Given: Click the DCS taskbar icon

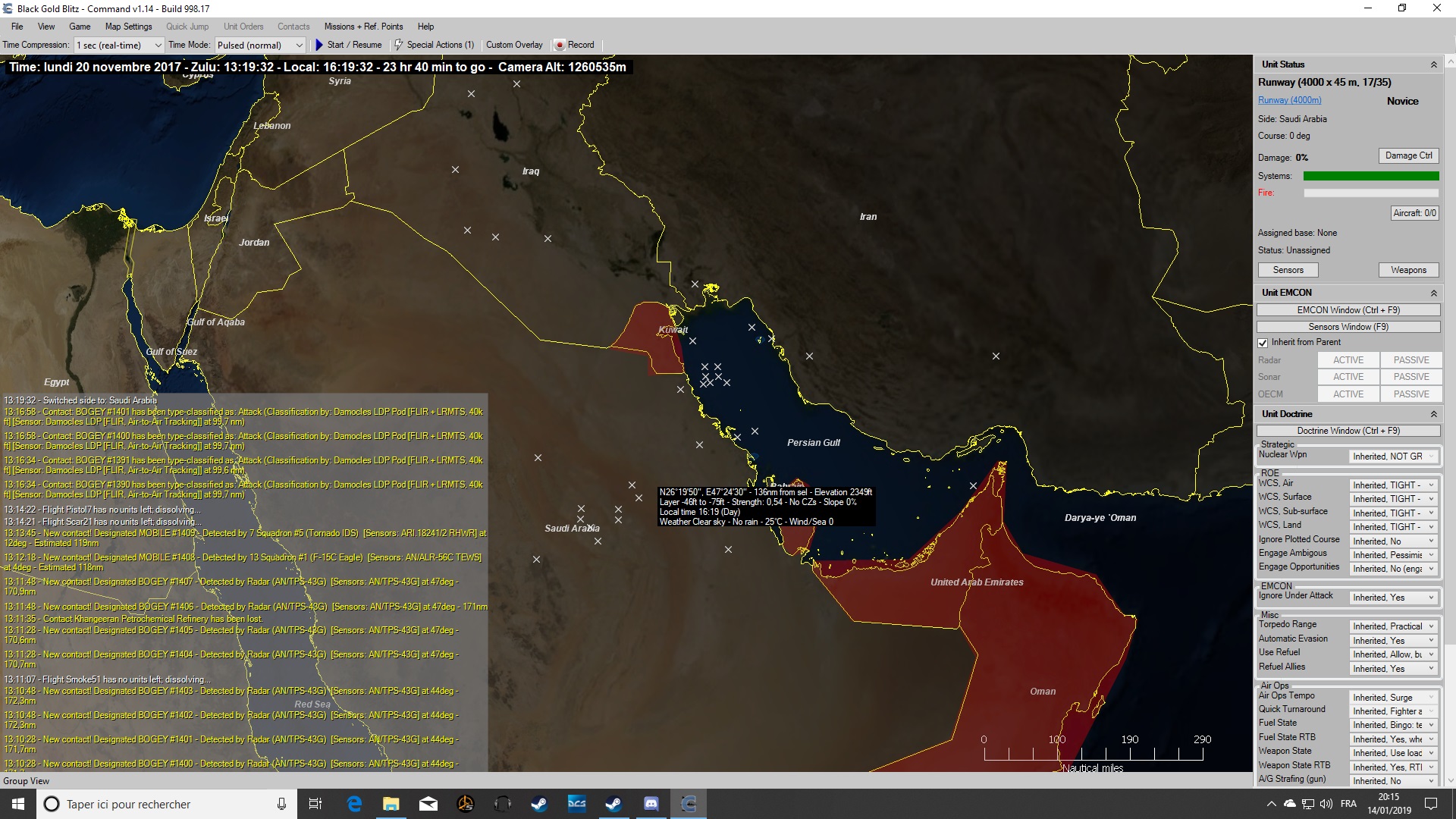Looking at the screenshot, I should point(577,804).
